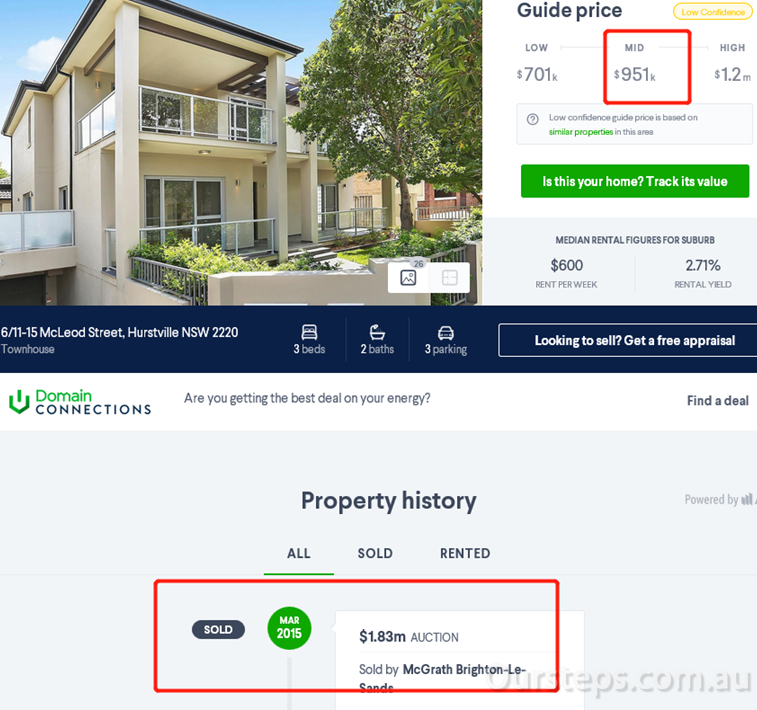Select the ALL property history tab
Viewport: 757px width, 710px height.
point(299,553)
